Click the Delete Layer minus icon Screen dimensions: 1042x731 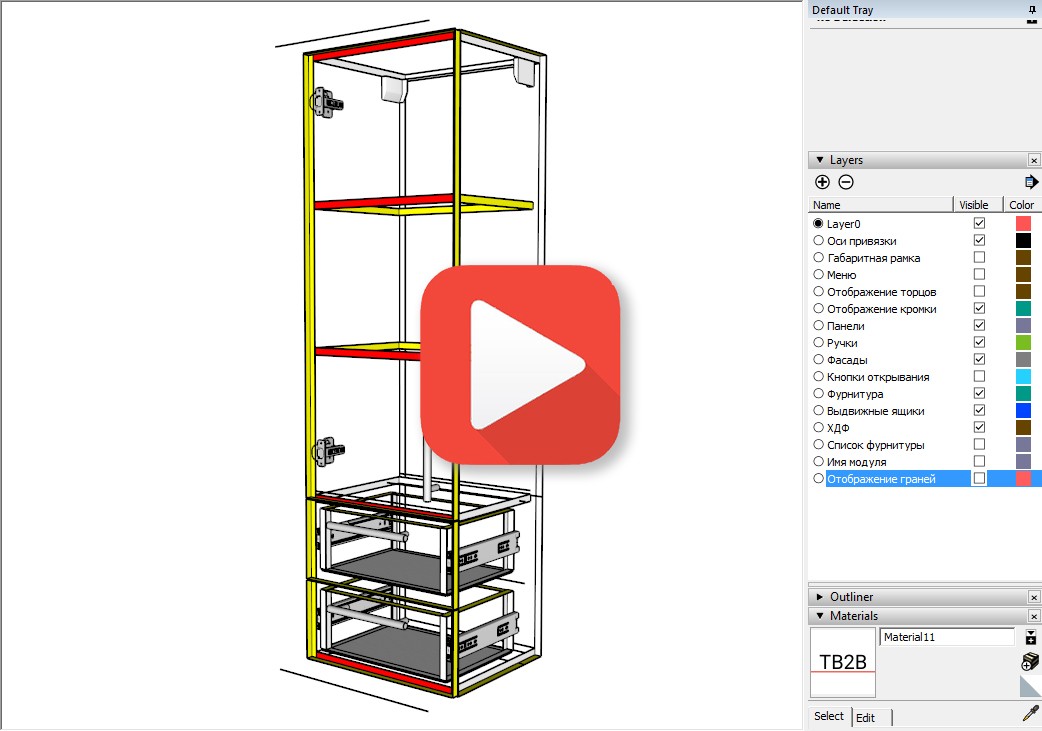846,182
